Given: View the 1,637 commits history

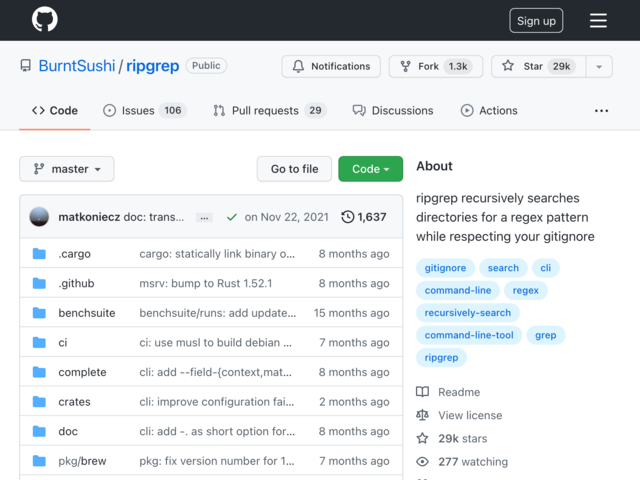Looking at the screenshot, I should [364, 217].
